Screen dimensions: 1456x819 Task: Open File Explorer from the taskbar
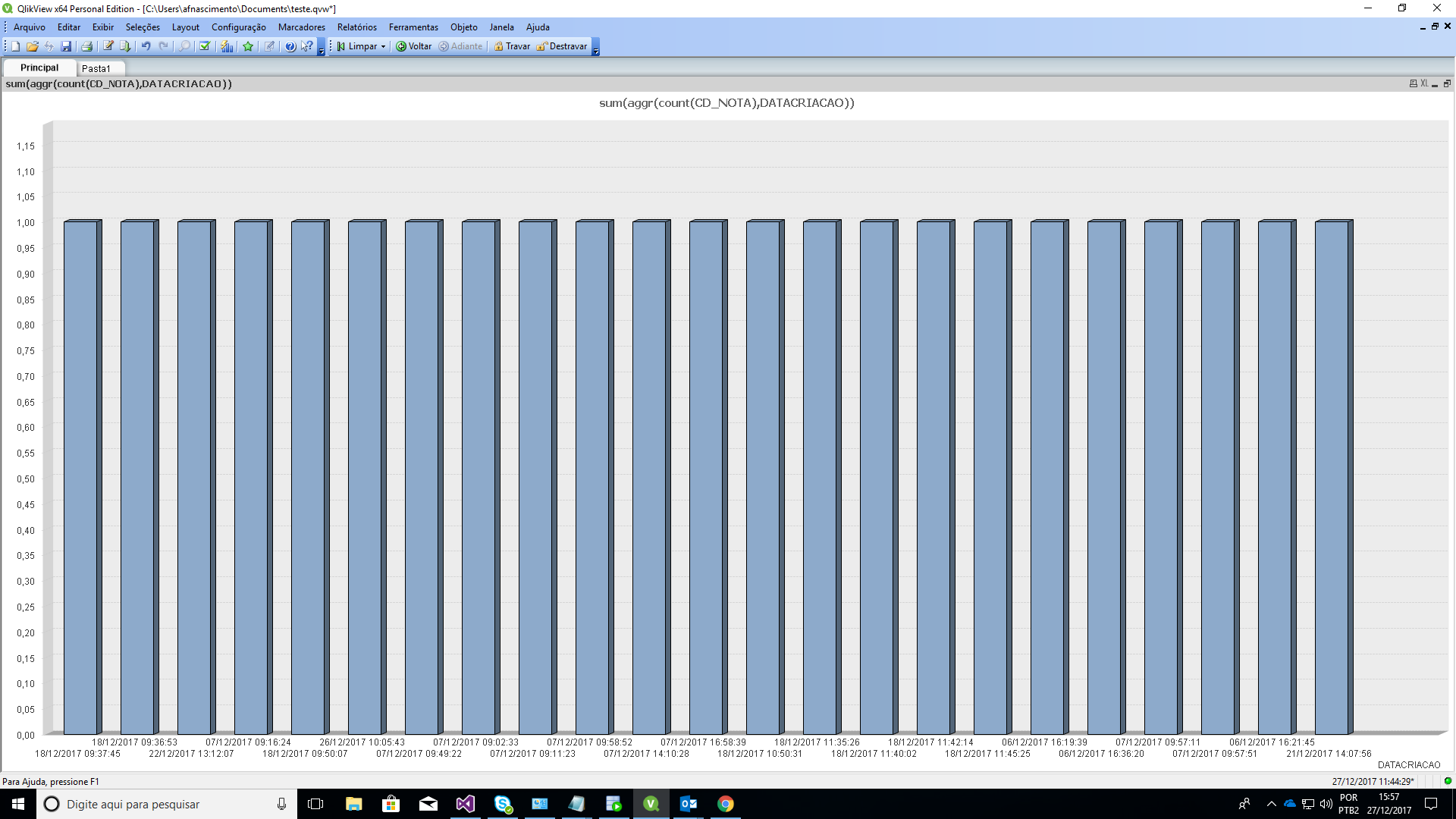[x=353, y=804]
